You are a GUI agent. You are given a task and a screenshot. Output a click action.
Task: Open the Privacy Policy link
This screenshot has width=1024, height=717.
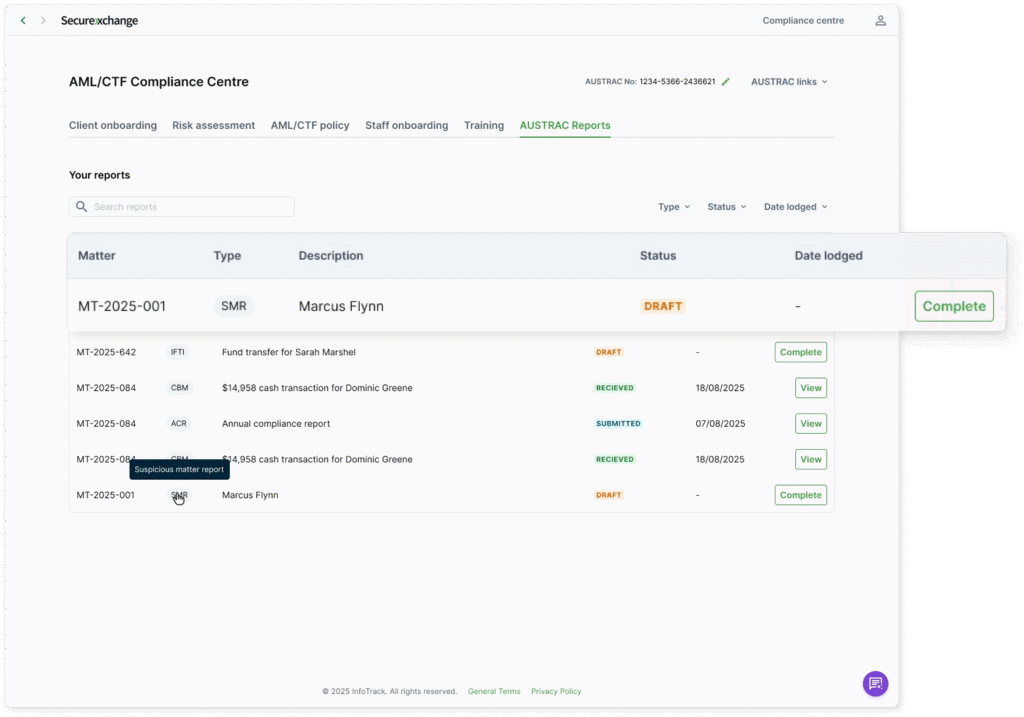[556, 691]
